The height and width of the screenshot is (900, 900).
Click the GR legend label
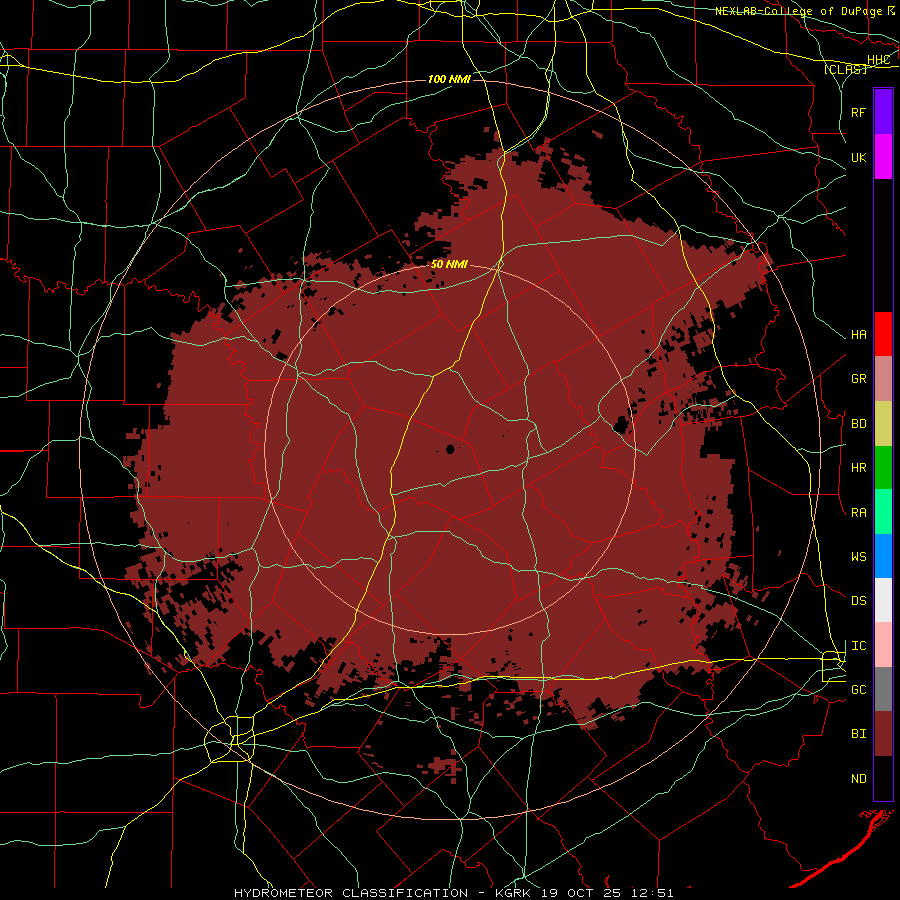coord(858,379)
